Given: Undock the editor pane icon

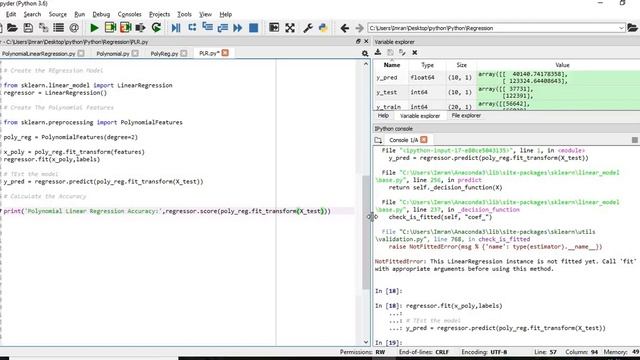Looking at the screenshot, I should coord(358,41).
